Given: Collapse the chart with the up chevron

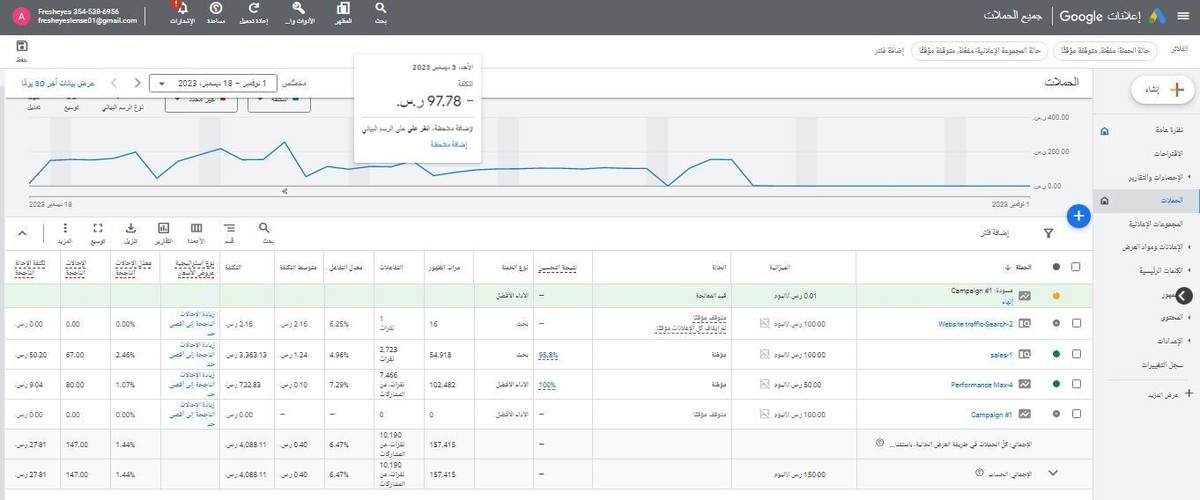Looking at the screenshot, I should pyautogui.click(x=22, y=233).
